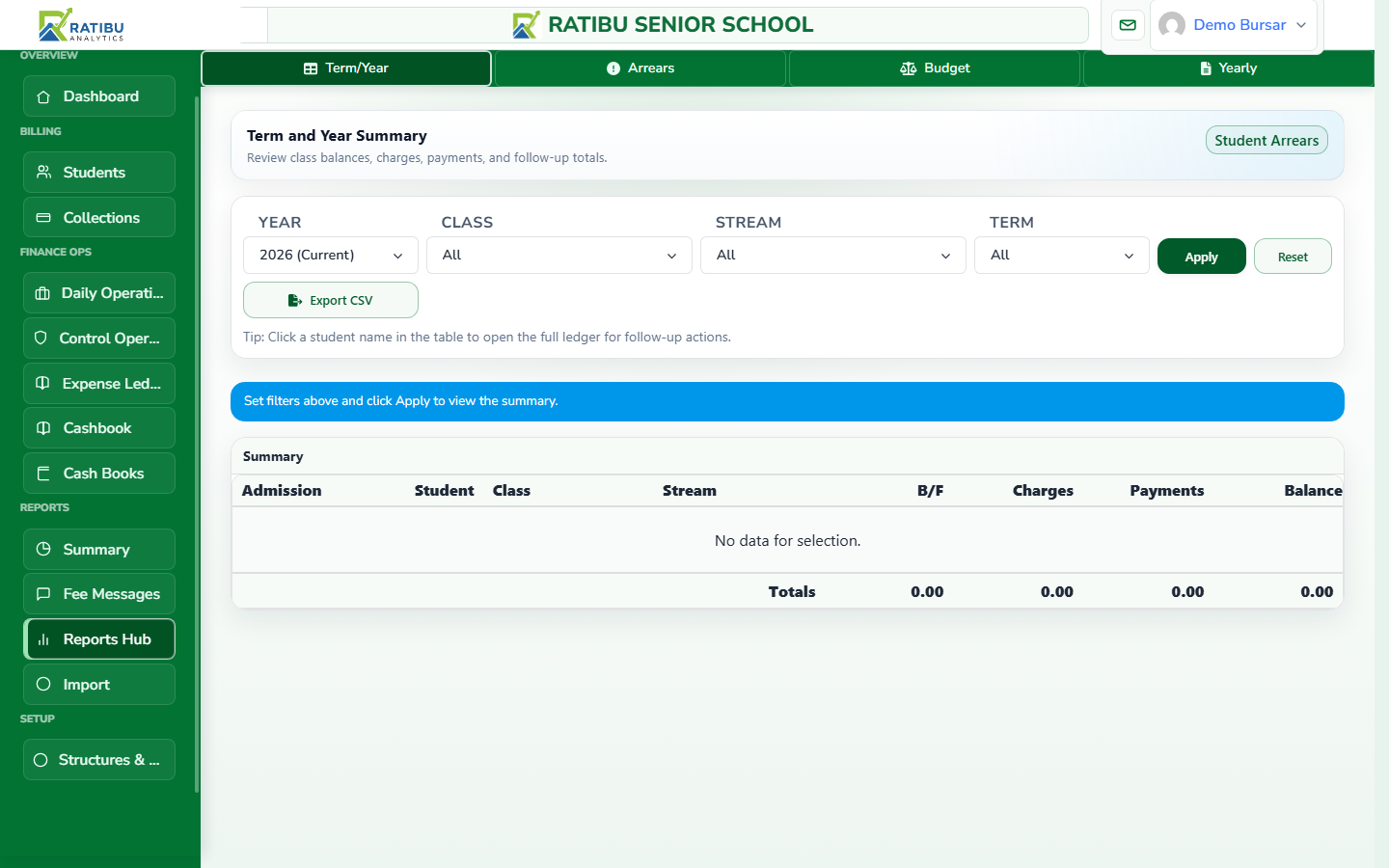Open the mail envelope icon in header

1128,25
